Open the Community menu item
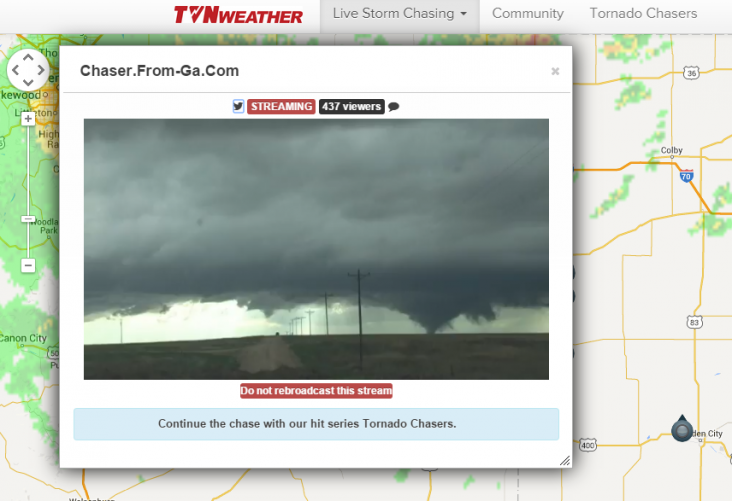 pyautogui.click(x=528, y=14)
